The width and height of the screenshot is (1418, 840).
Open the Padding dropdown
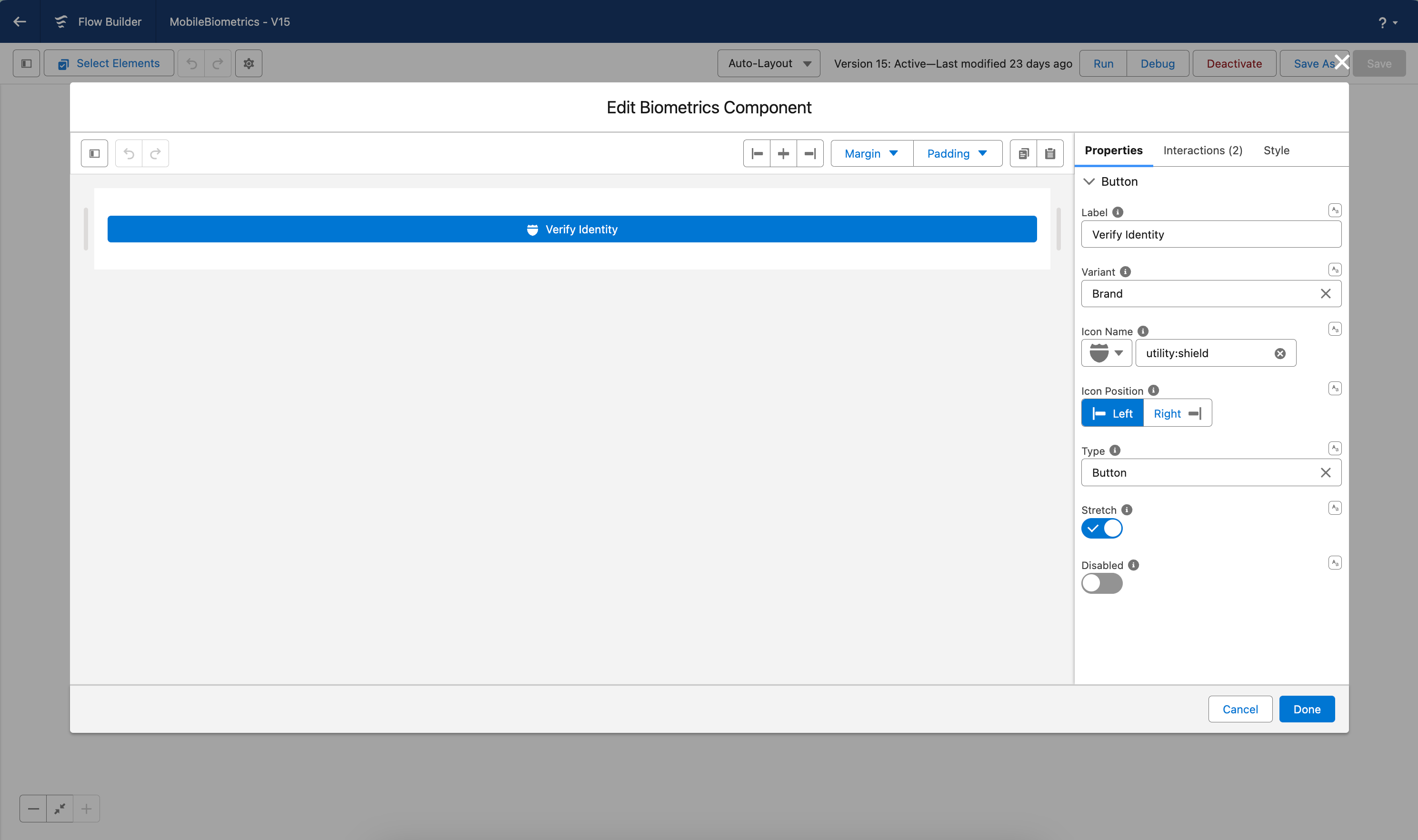point(957,153)
